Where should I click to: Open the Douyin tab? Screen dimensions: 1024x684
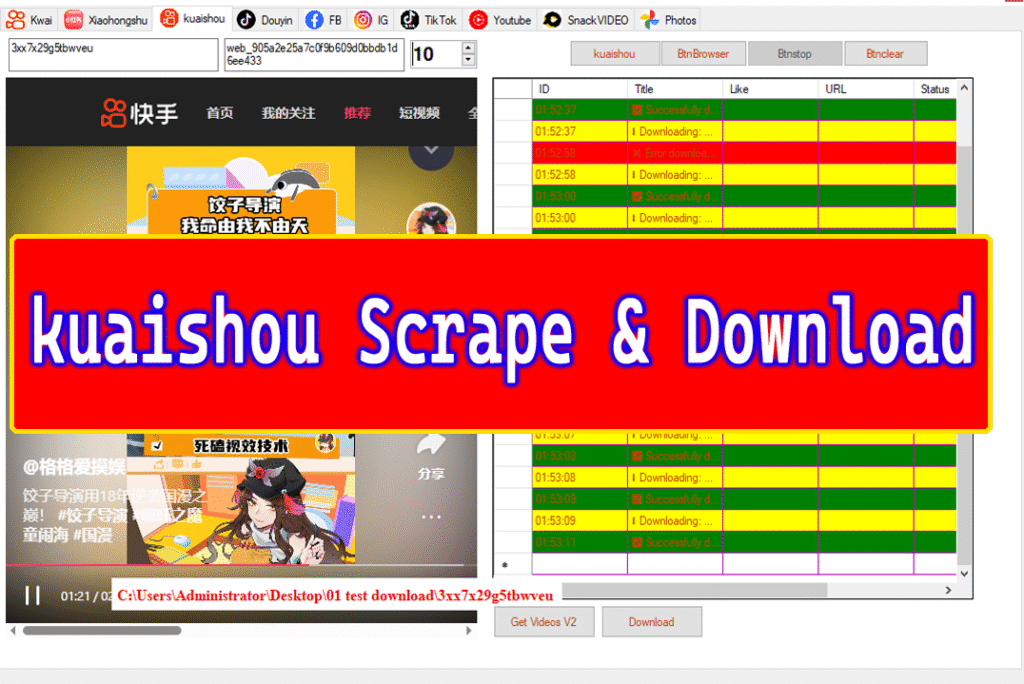pos(264,20)
